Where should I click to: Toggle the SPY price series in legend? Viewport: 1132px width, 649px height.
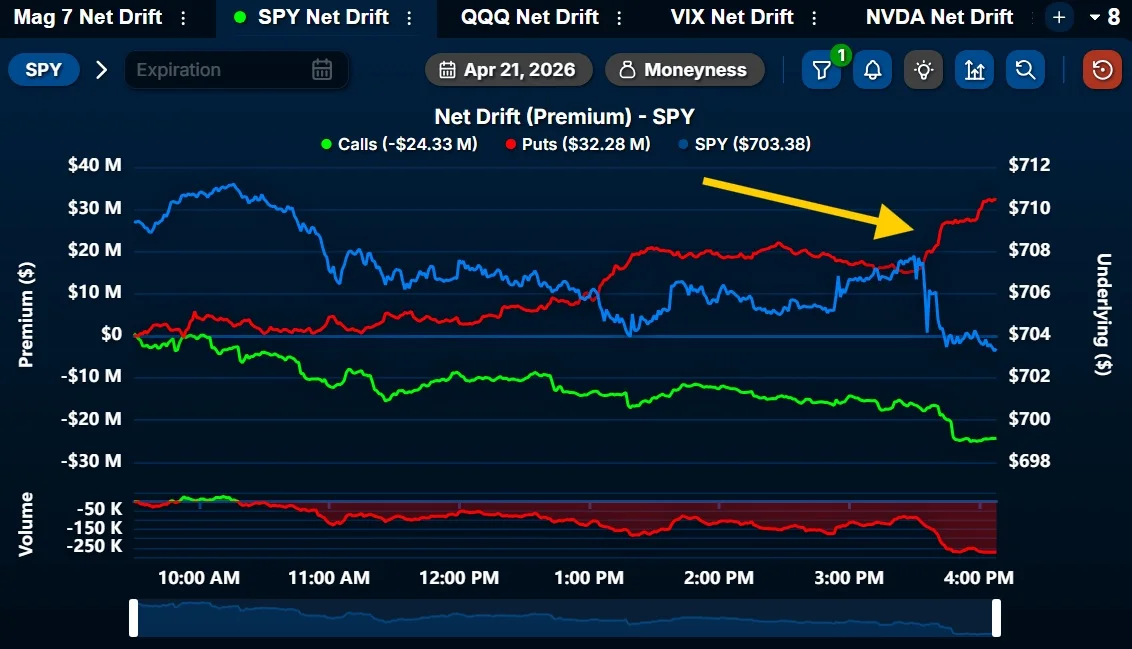click(x=745, y=144)
